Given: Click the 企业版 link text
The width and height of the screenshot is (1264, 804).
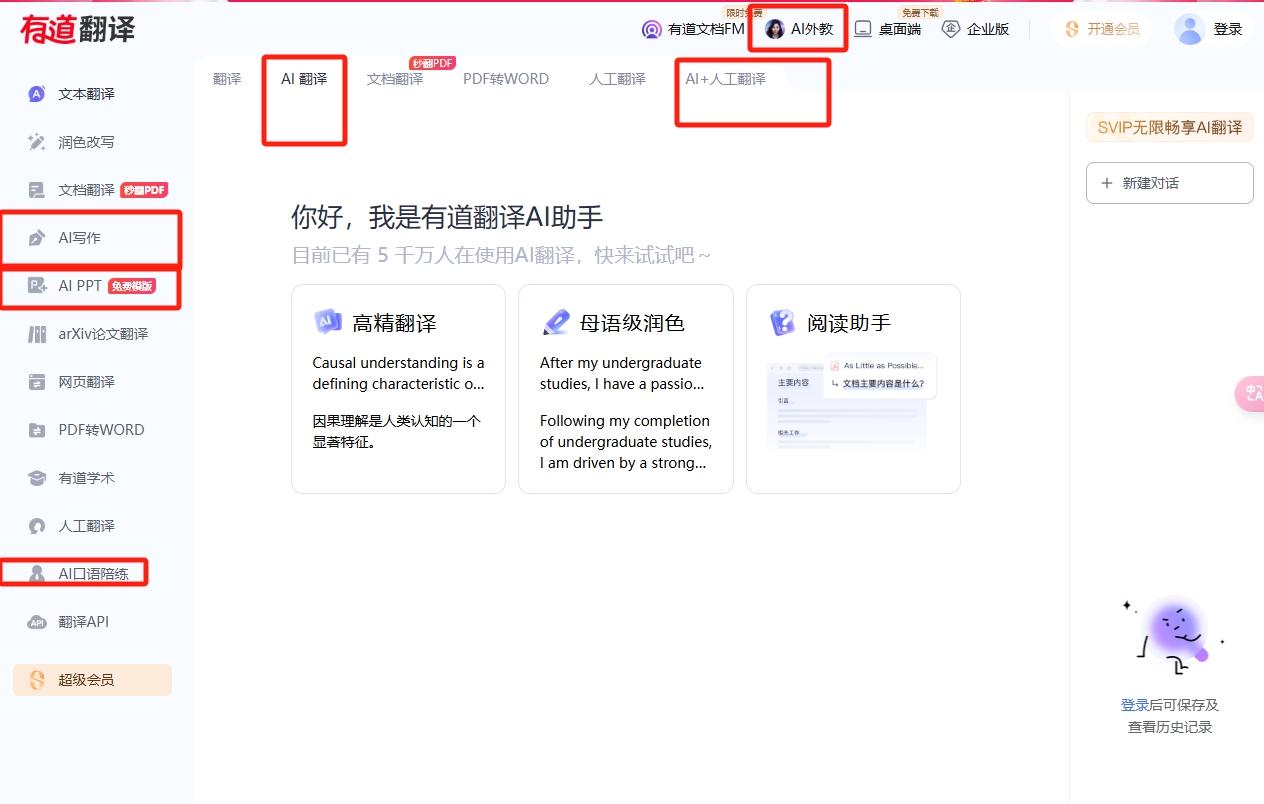Looking at the screenshot, I should (x=988, y=29).
